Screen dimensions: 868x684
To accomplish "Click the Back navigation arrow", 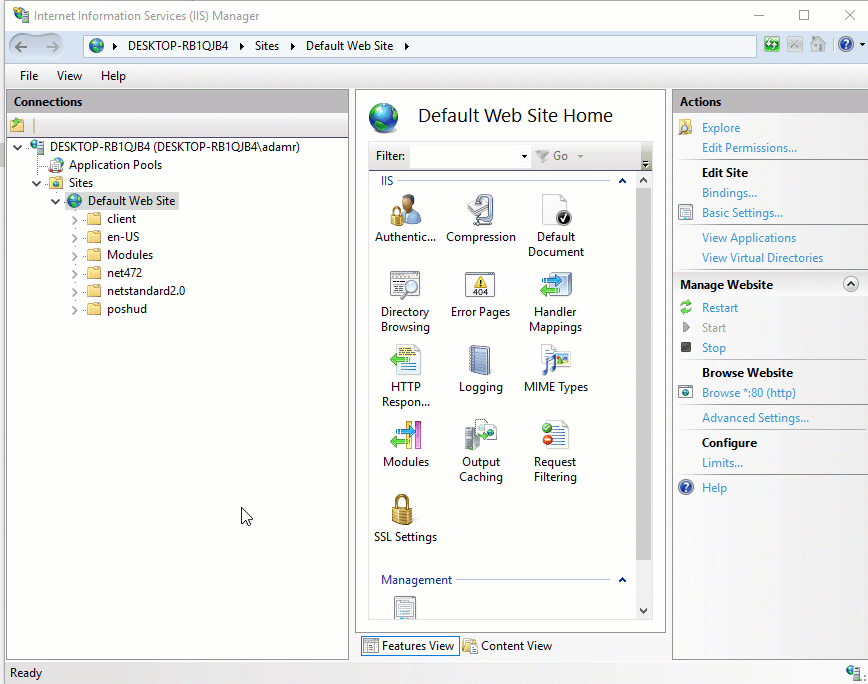I will 21,46.
